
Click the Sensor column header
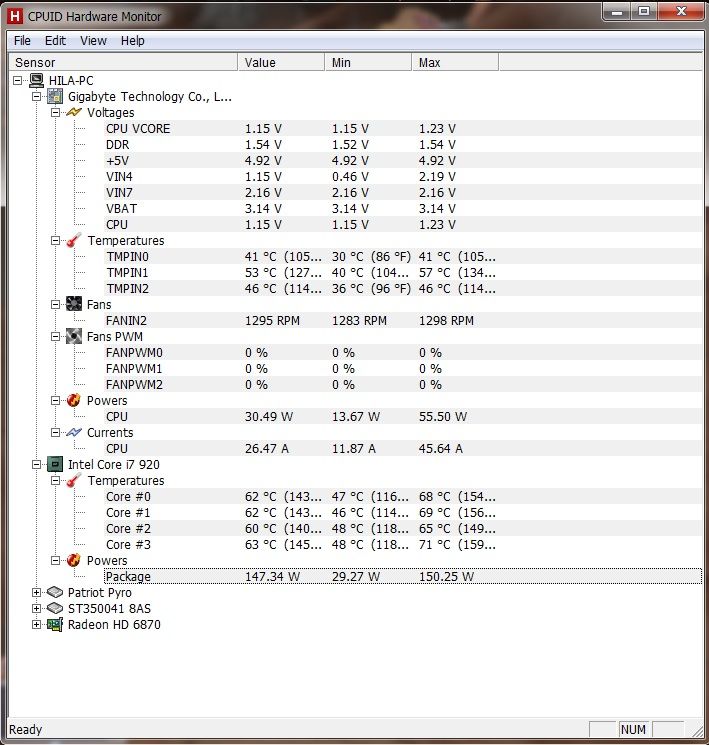pos(123,62)
